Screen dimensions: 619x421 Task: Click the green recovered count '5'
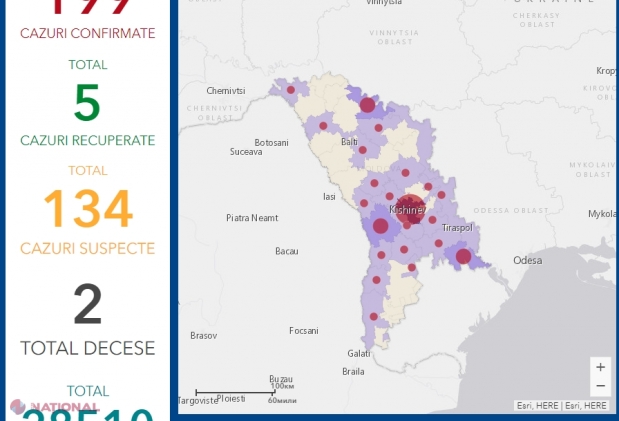click(87, 102)
